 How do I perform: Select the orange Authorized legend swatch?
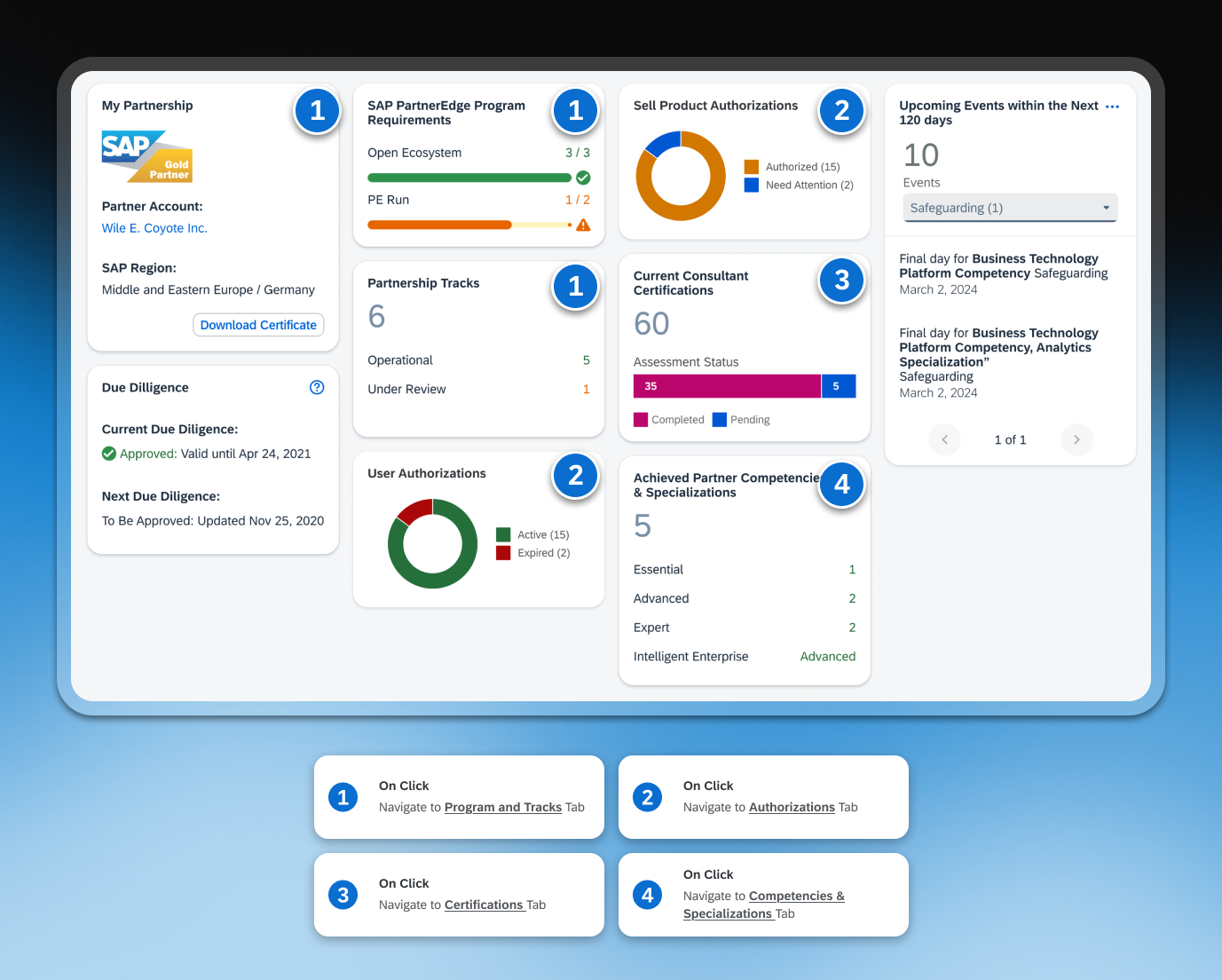[x=752, y=167]
